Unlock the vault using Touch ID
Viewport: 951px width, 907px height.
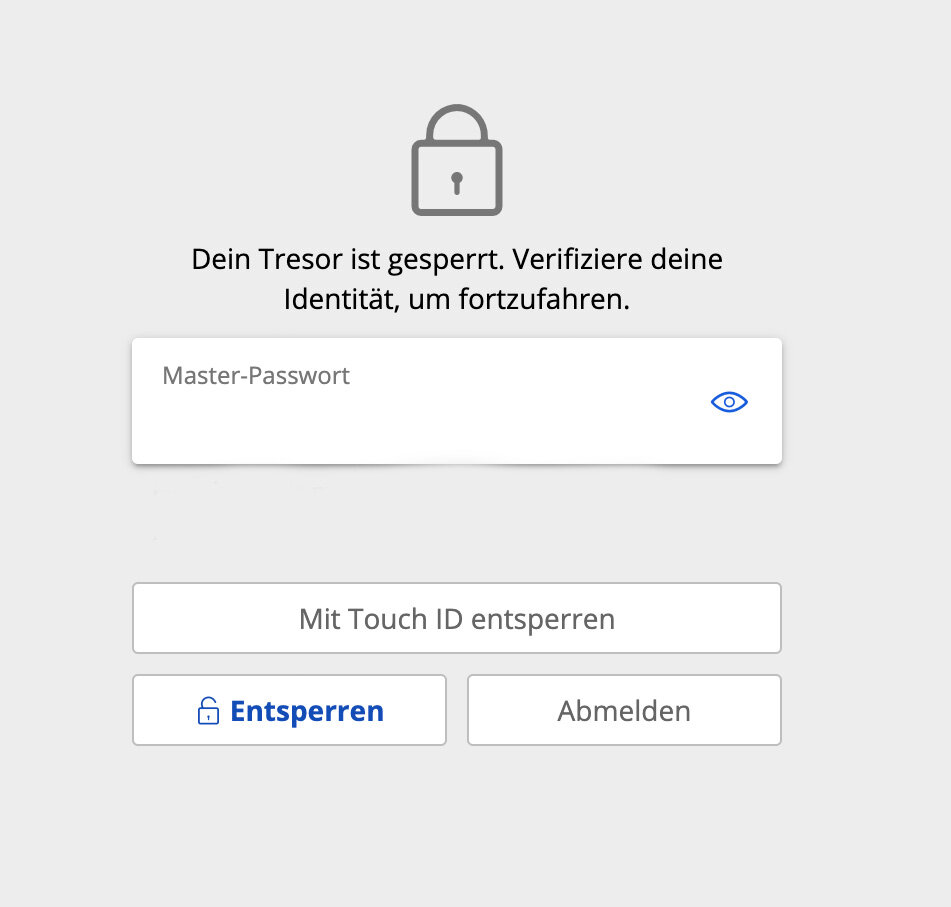coord(456,619)
